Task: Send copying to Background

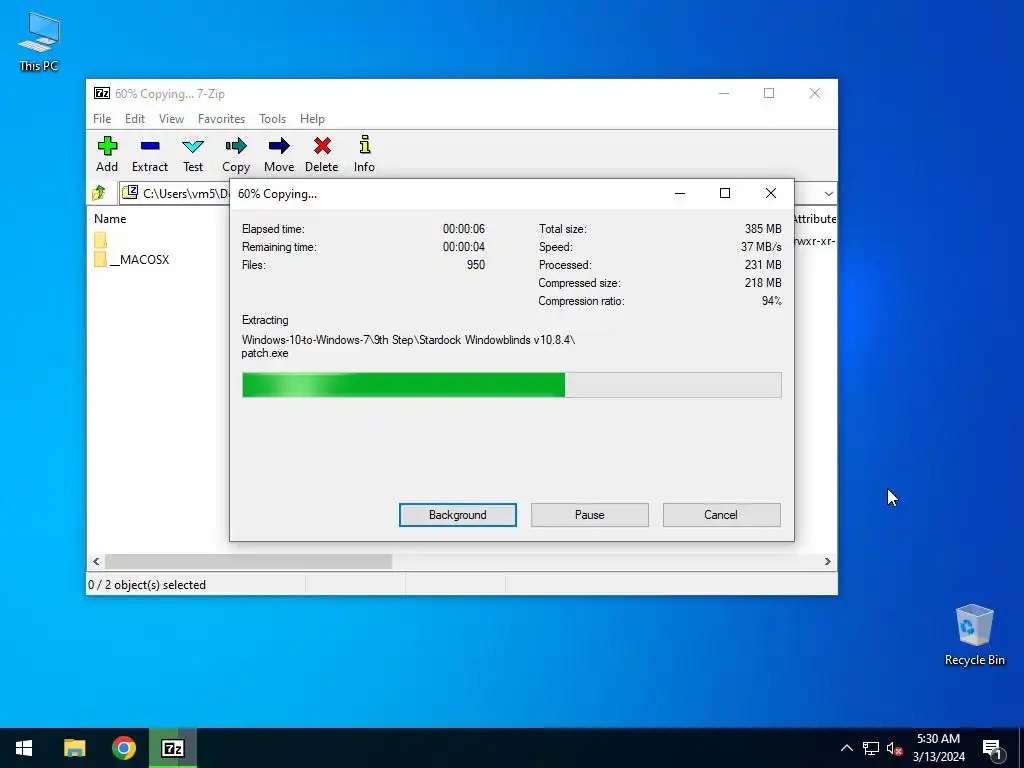Action: pos(458,515)
